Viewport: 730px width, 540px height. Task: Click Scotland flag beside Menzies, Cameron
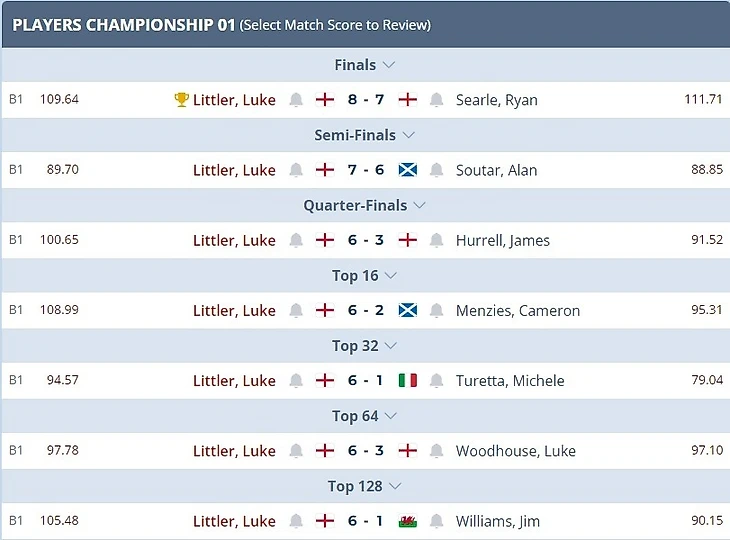click(x=407, y=310)
